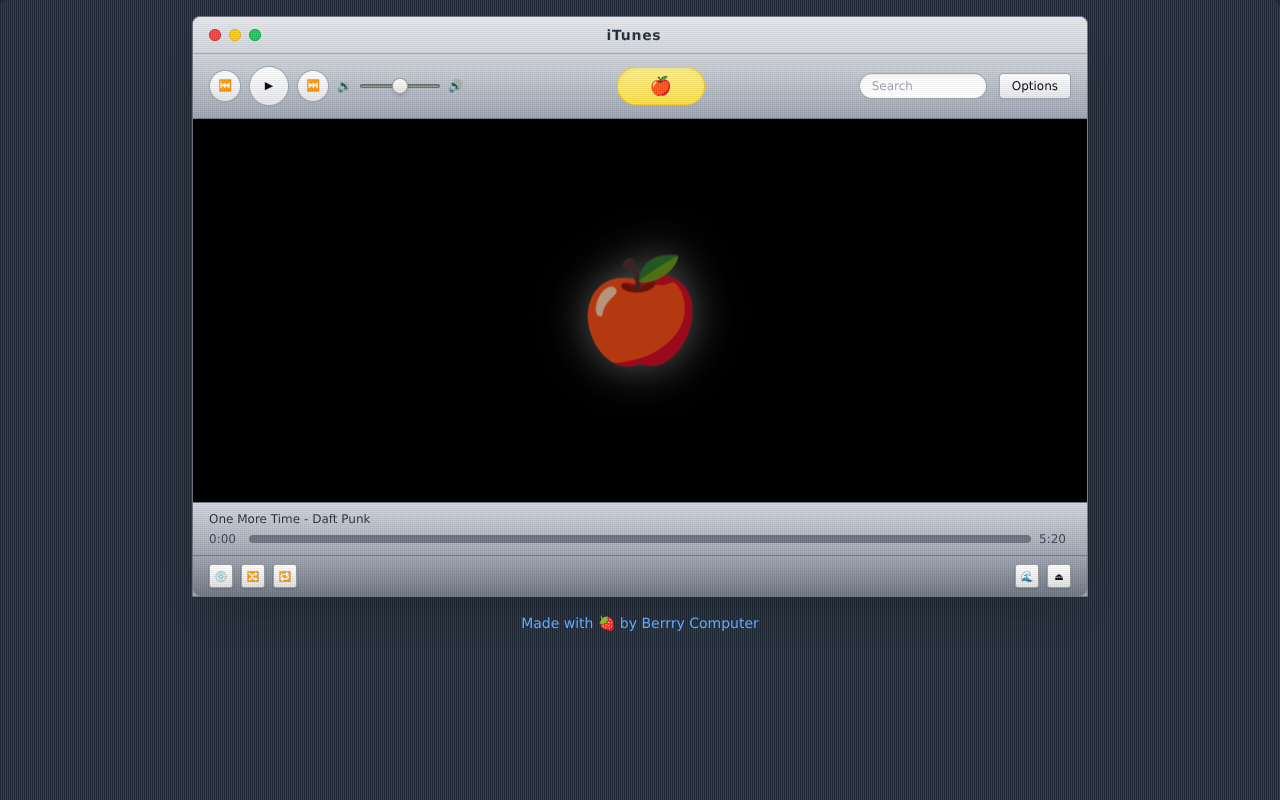Select the song title 'One More Time - Daft Punk'
Screen dimensions: 1280x800
pos(289,518)
